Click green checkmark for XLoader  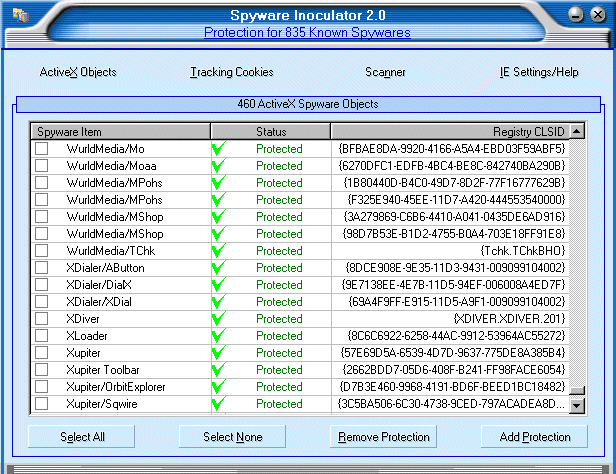point(219,336)
